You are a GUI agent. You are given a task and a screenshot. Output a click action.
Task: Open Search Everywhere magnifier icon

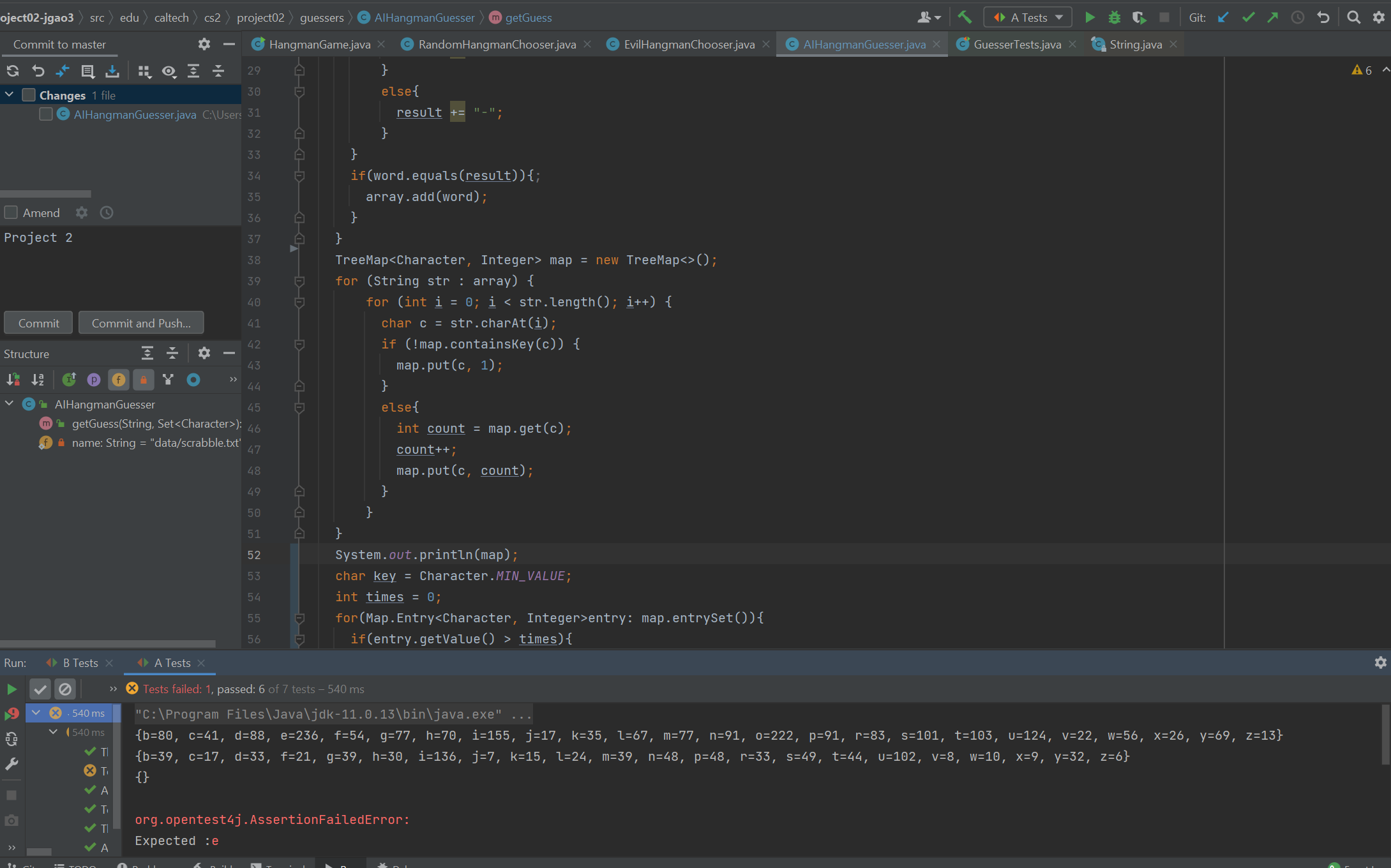pyautogui.click(x=1353, y=17)
